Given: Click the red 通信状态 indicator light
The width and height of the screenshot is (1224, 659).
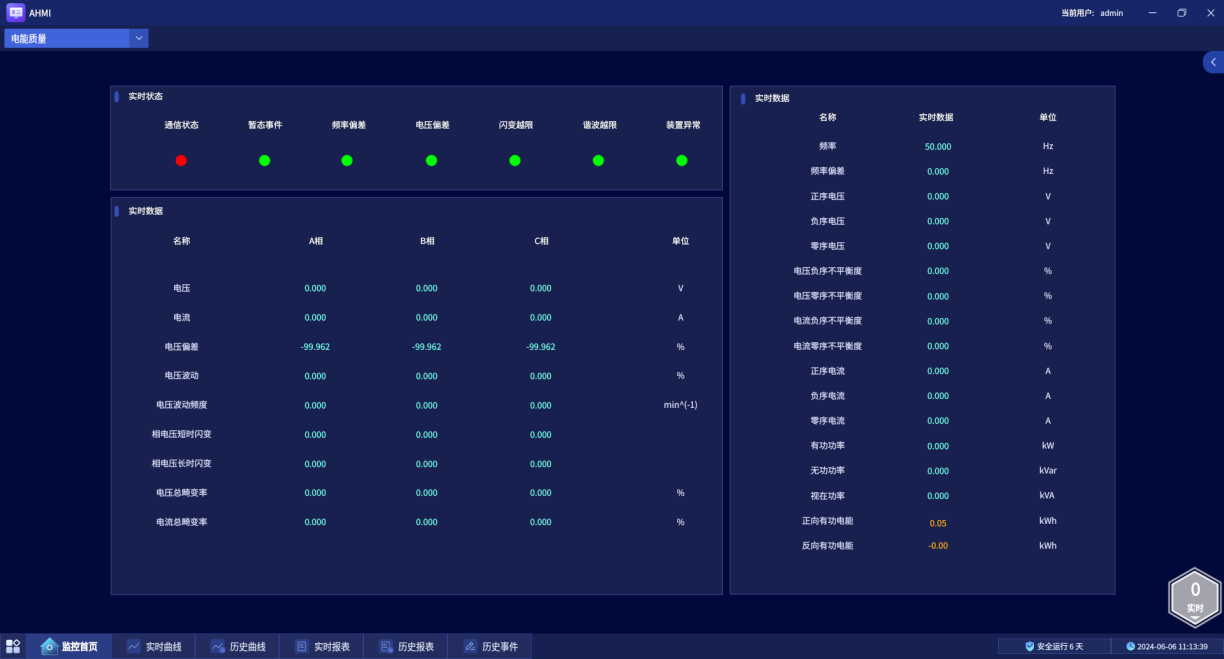Looking at the screenshot, I should click(x=181, y=160).
